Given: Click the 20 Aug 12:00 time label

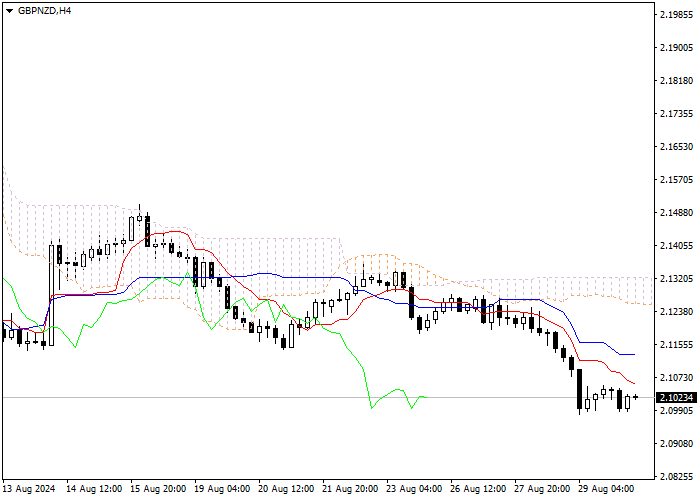Looking at the screenshot, I should (286, 489).
